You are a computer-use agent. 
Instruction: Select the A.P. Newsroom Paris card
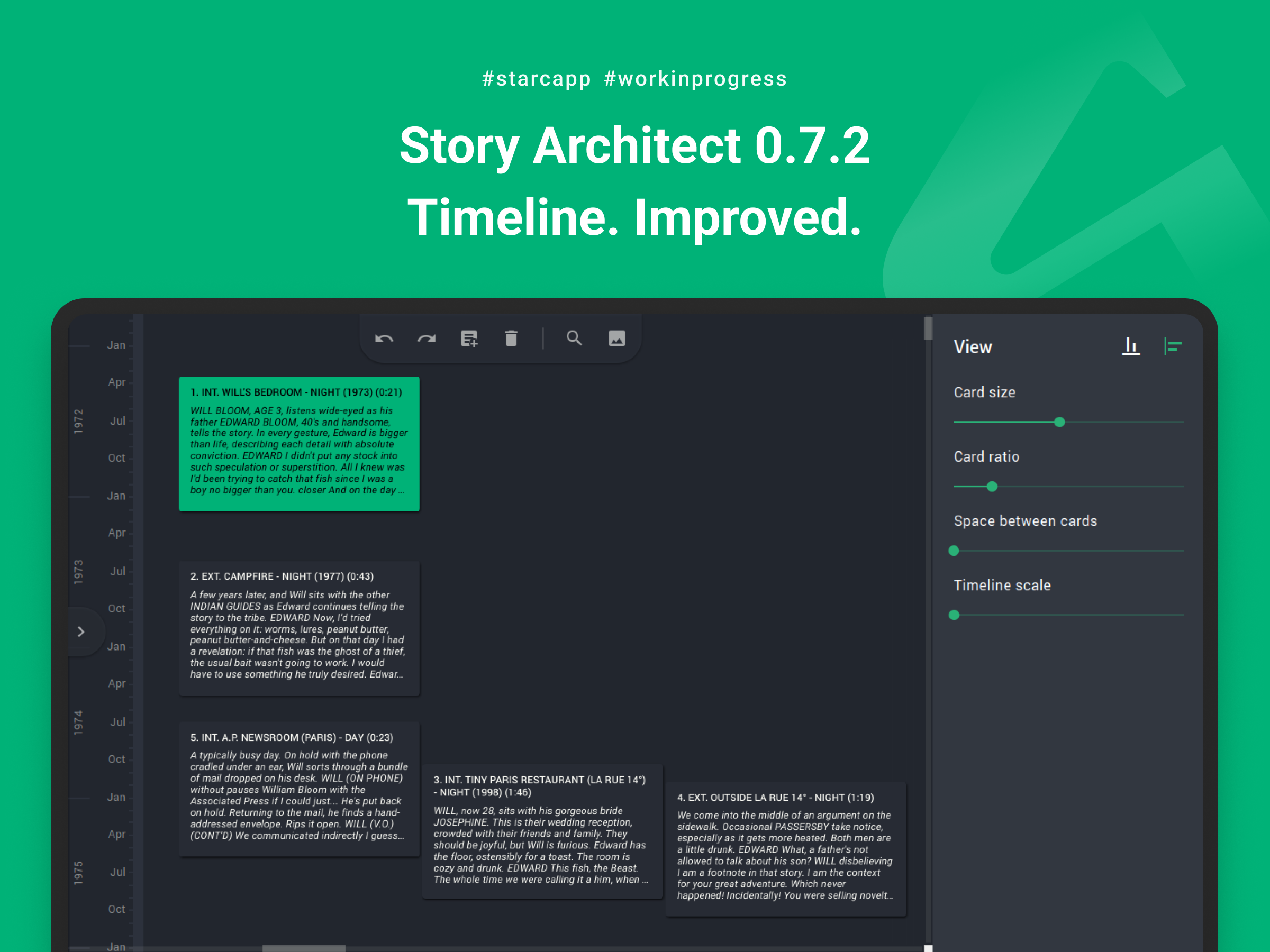[x=298, y=789]
